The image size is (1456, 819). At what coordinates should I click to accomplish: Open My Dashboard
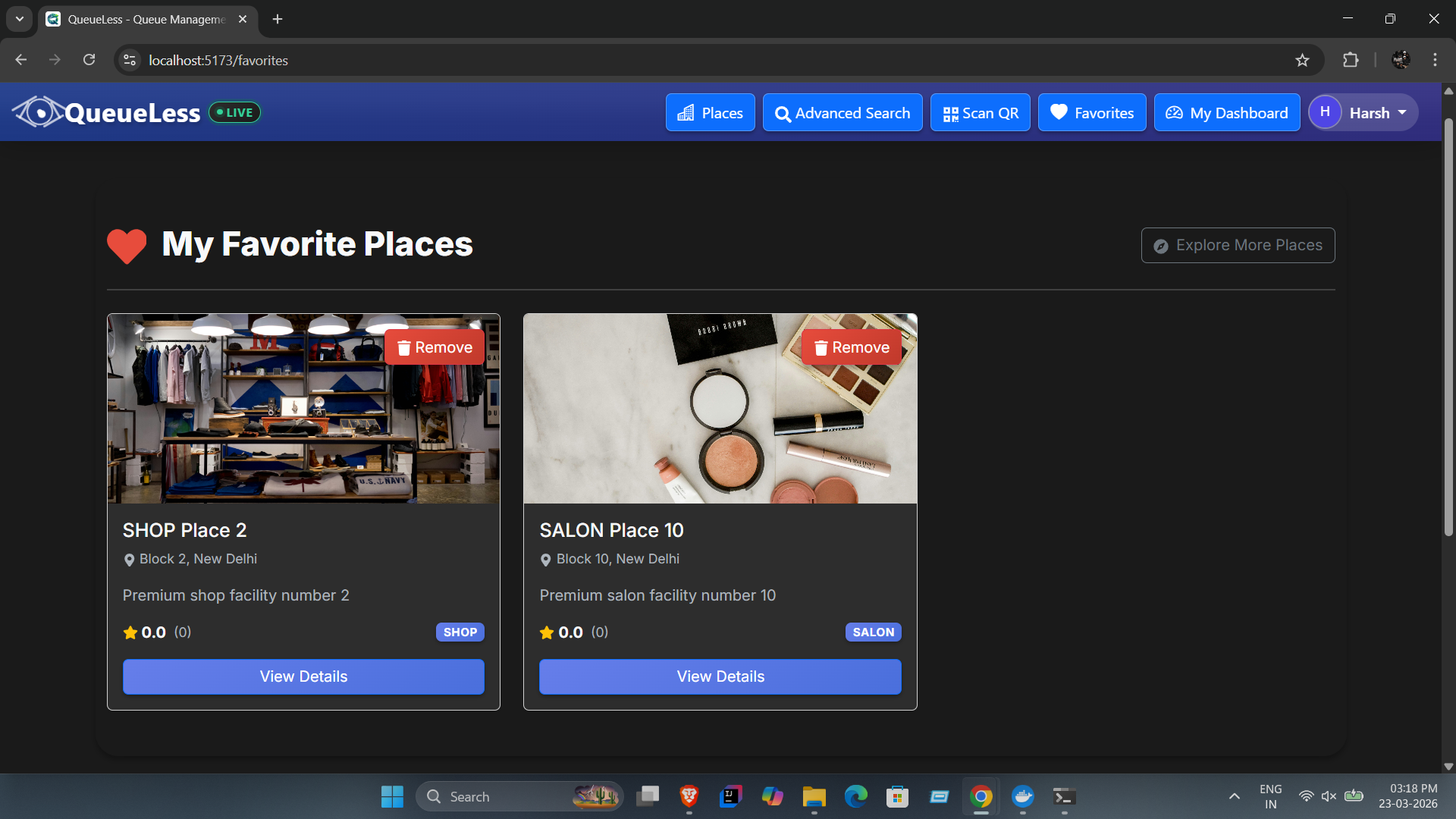point(1226,113)
